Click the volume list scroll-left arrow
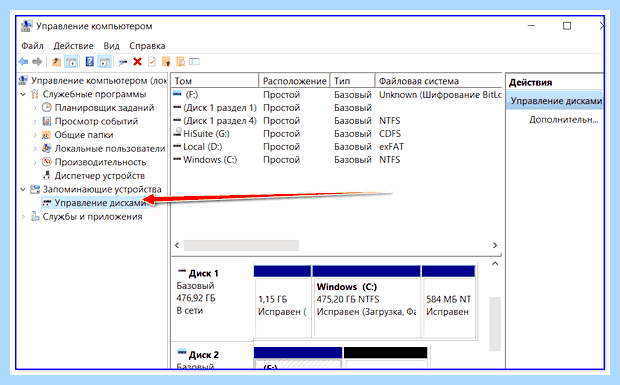This screenshot has width=620, height=385. (x=177, y=245)
